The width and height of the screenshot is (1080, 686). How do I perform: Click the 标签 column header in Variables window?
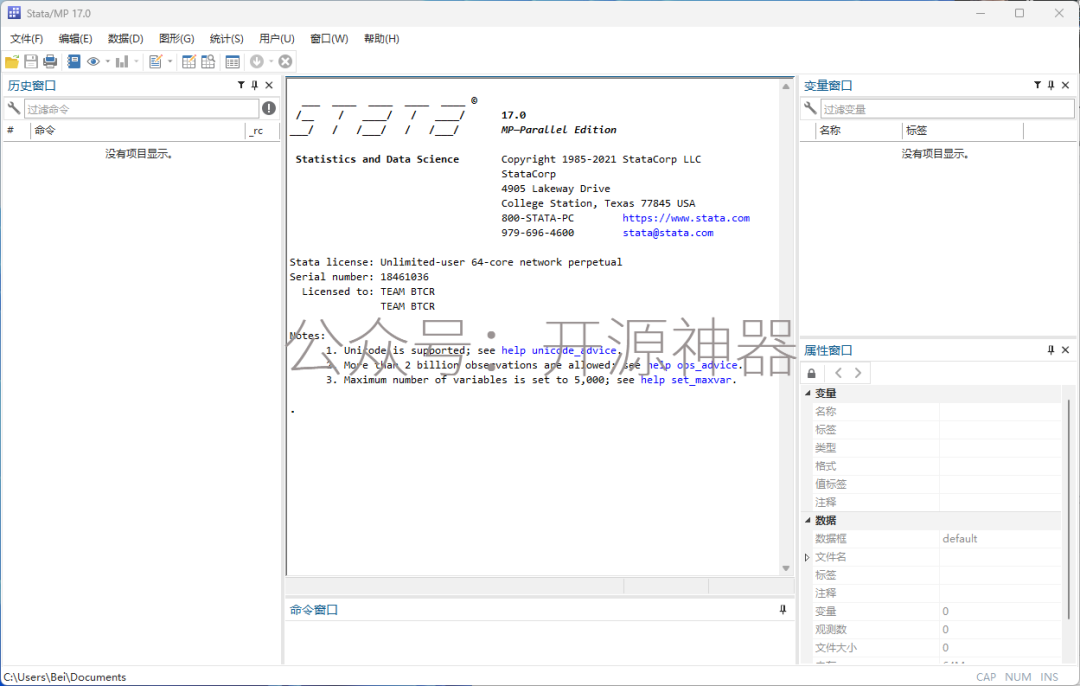(963, 130)
